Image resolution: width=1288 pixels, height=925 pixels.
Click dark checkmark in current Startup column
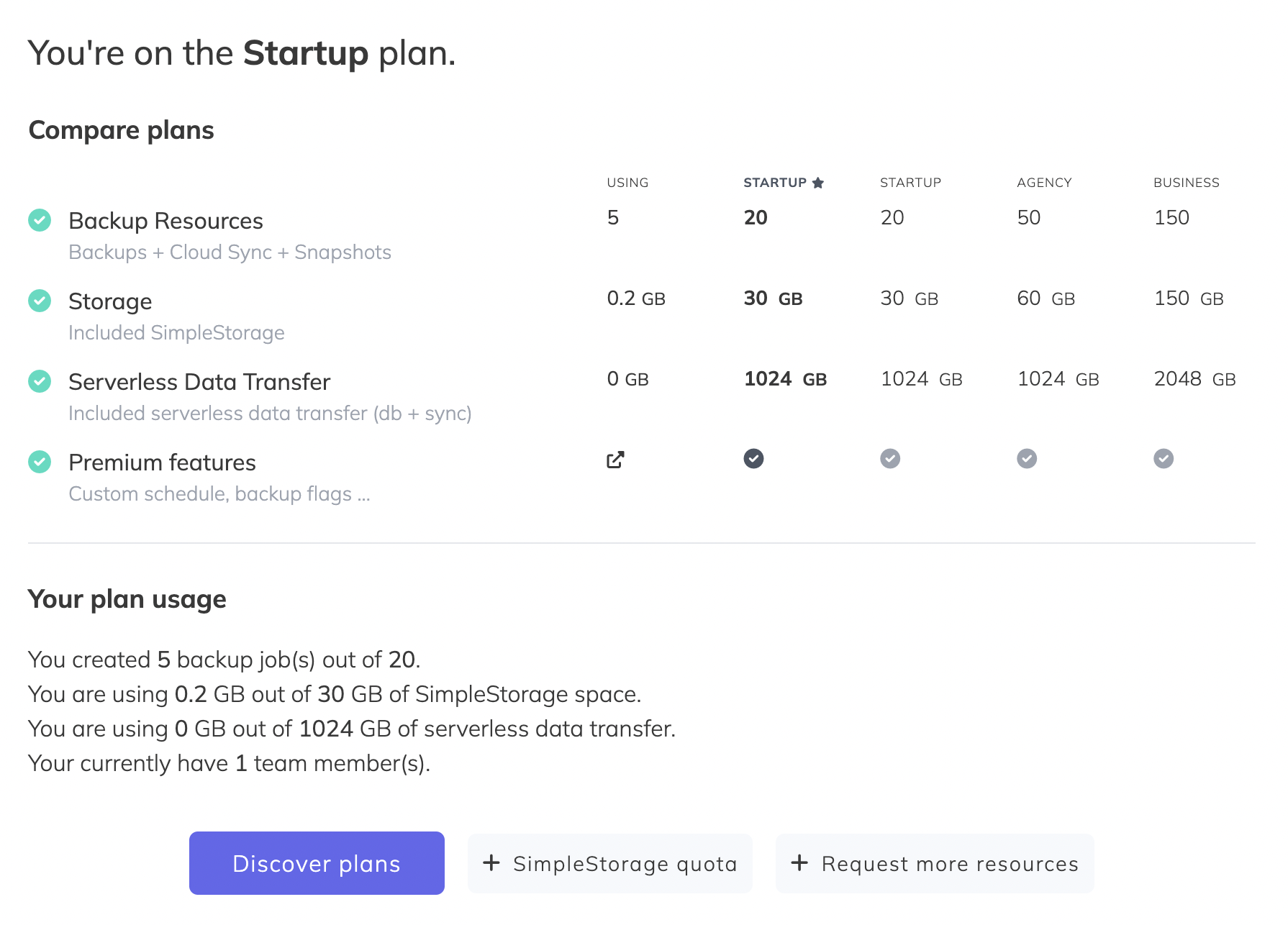pos(753,458)
